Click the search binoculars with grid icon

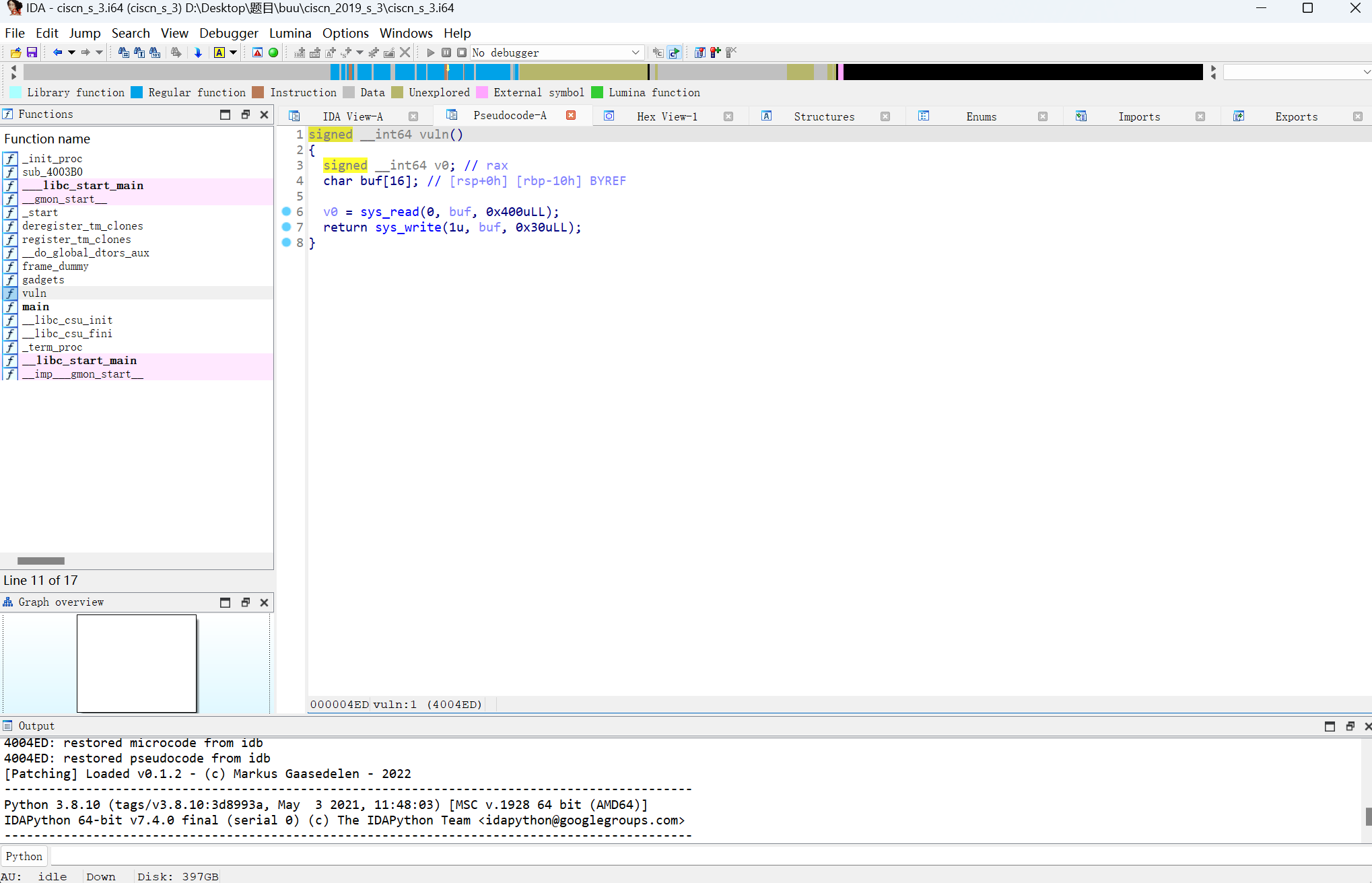[123, 52]
